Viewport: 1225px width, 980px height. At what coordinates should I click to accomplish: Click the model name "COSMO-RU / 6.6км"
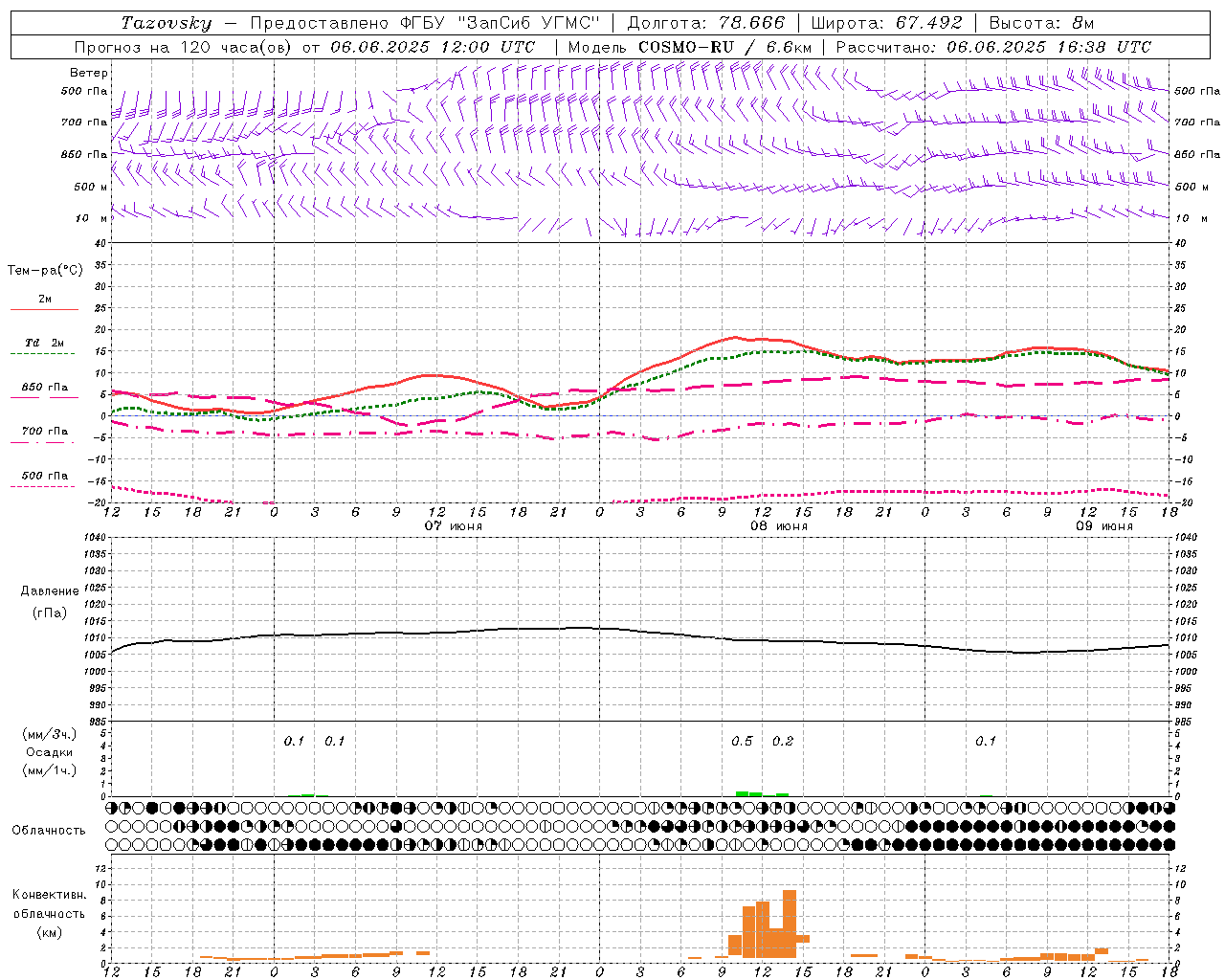click(725, 47)
